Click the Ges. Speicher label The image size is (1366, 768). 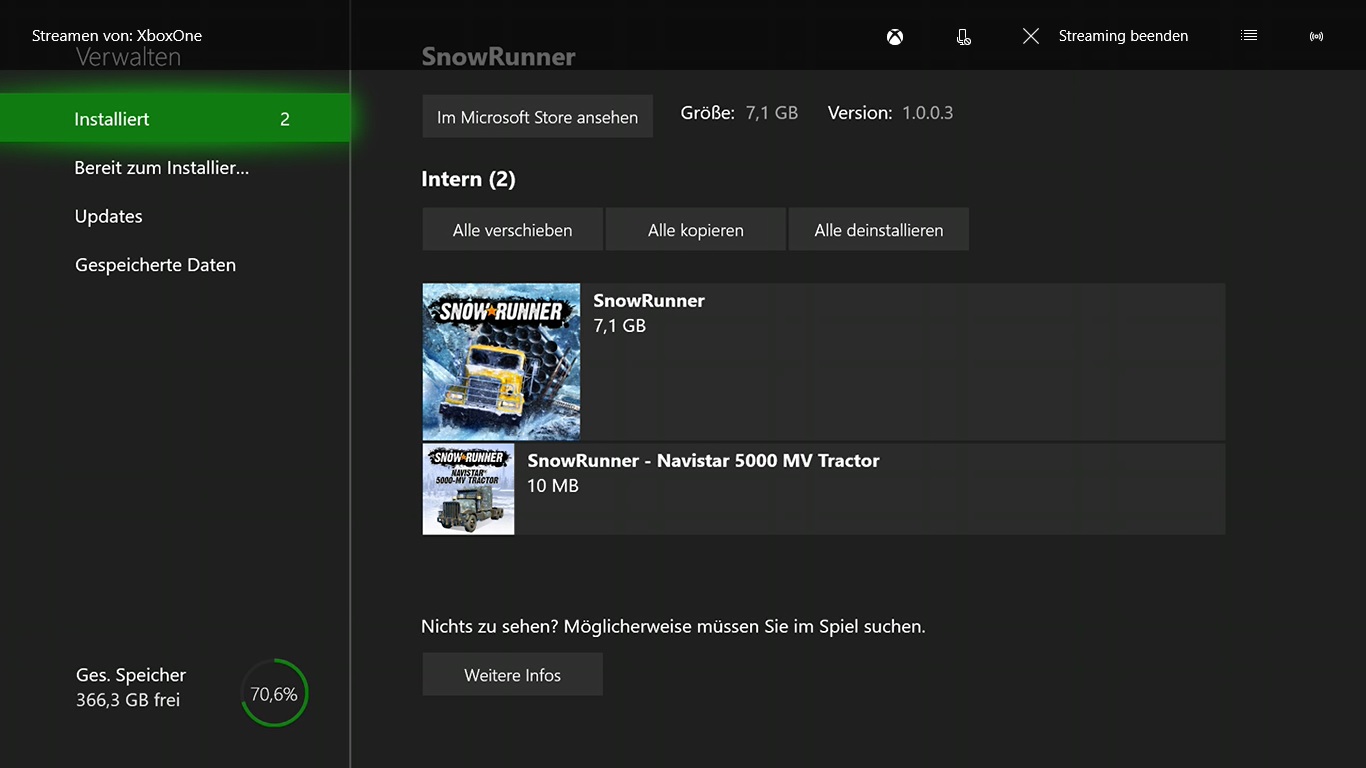(131, 675)
